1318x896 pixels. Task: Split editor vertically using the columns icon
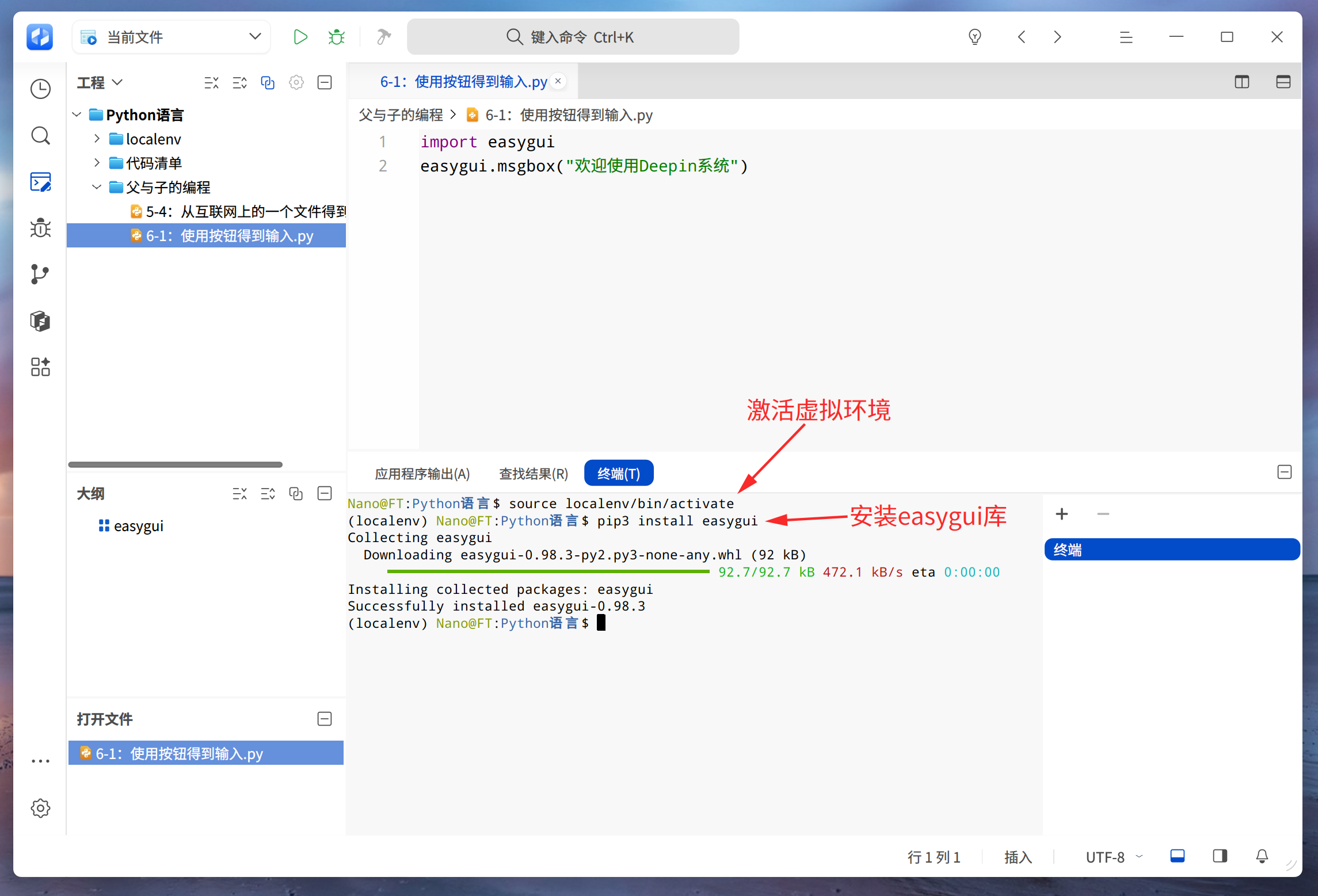pos(1241,82)
